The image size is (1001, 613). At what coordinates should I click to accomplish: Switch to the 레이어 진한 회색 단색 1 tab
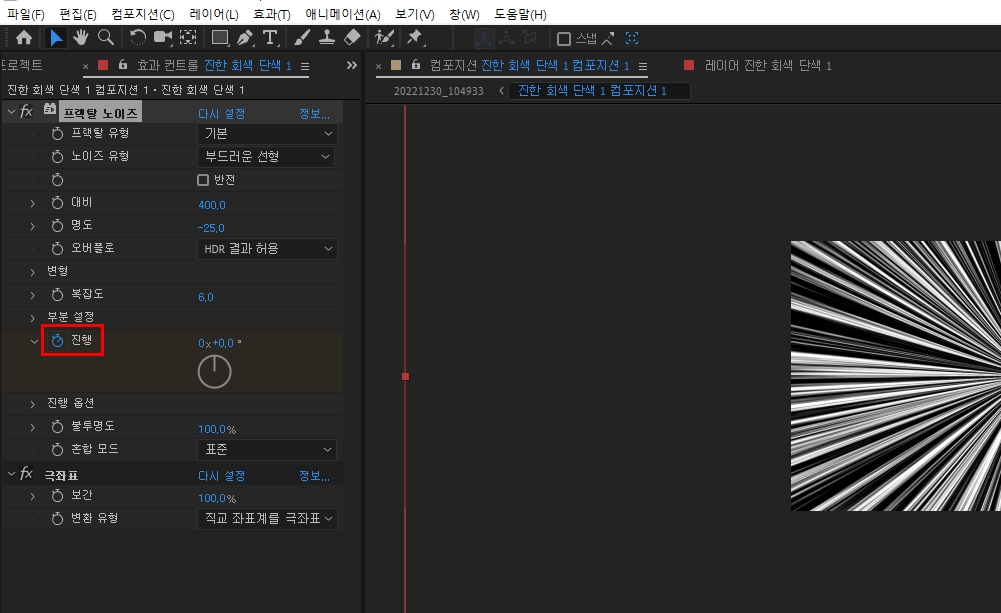coord(768,65)
